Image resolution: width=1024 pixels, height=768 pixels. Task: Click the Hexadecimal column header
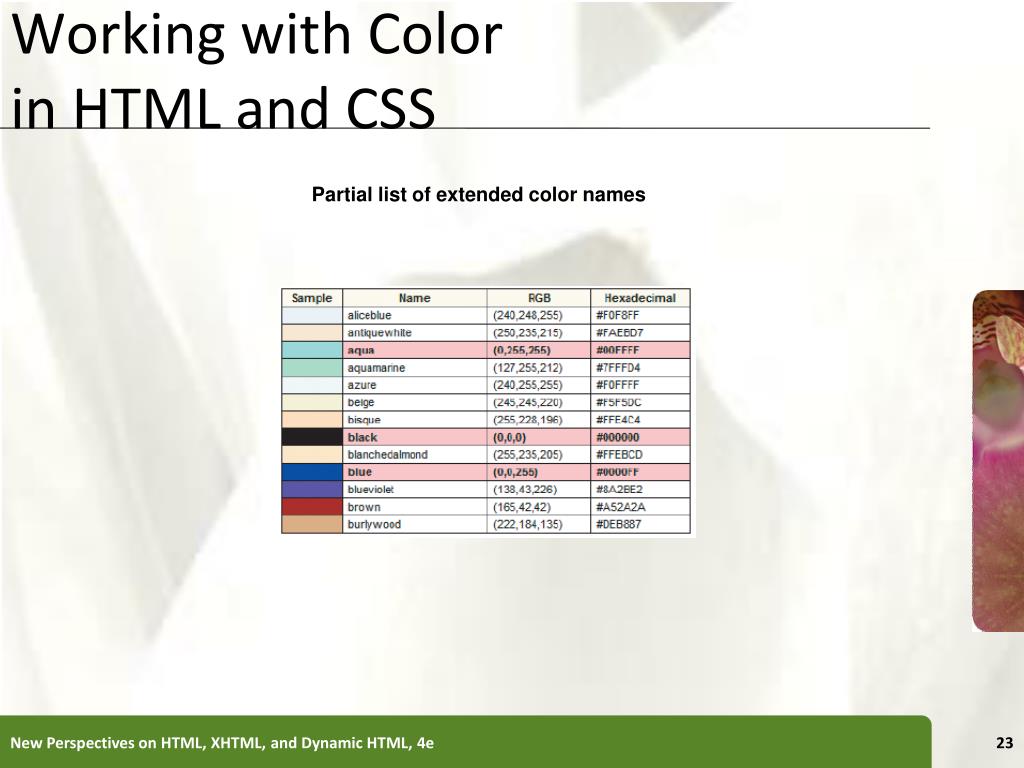(640, 298)
